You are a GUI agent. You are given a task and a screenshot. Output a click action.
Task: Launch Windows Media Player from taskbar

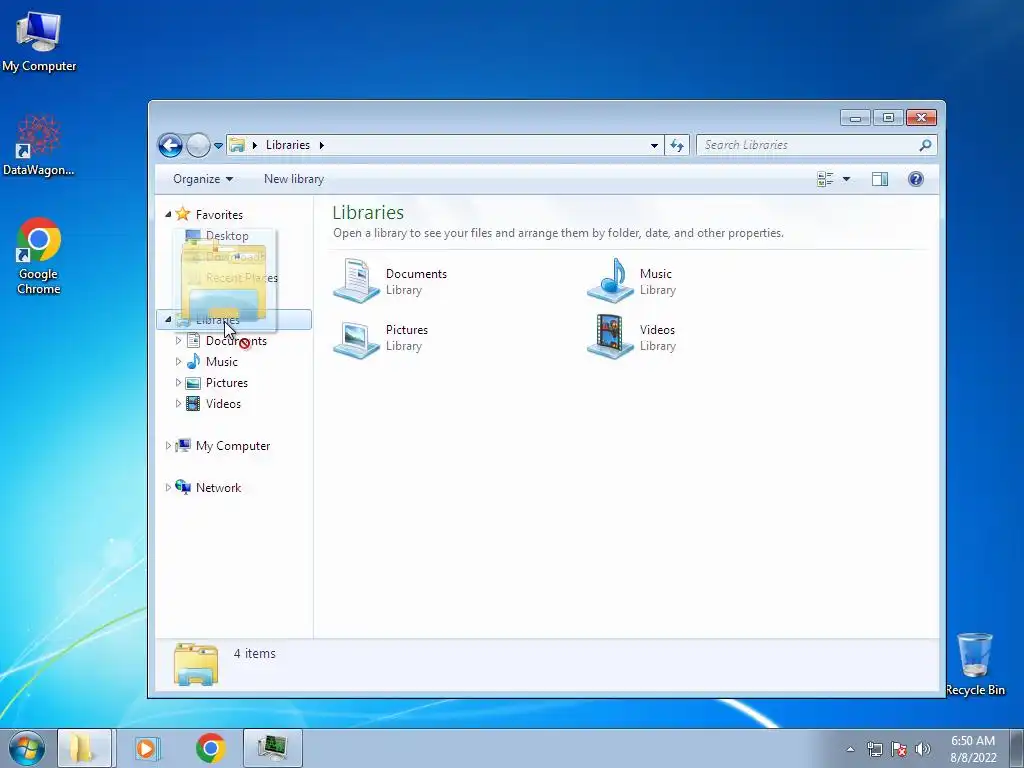tap(147, 748)
